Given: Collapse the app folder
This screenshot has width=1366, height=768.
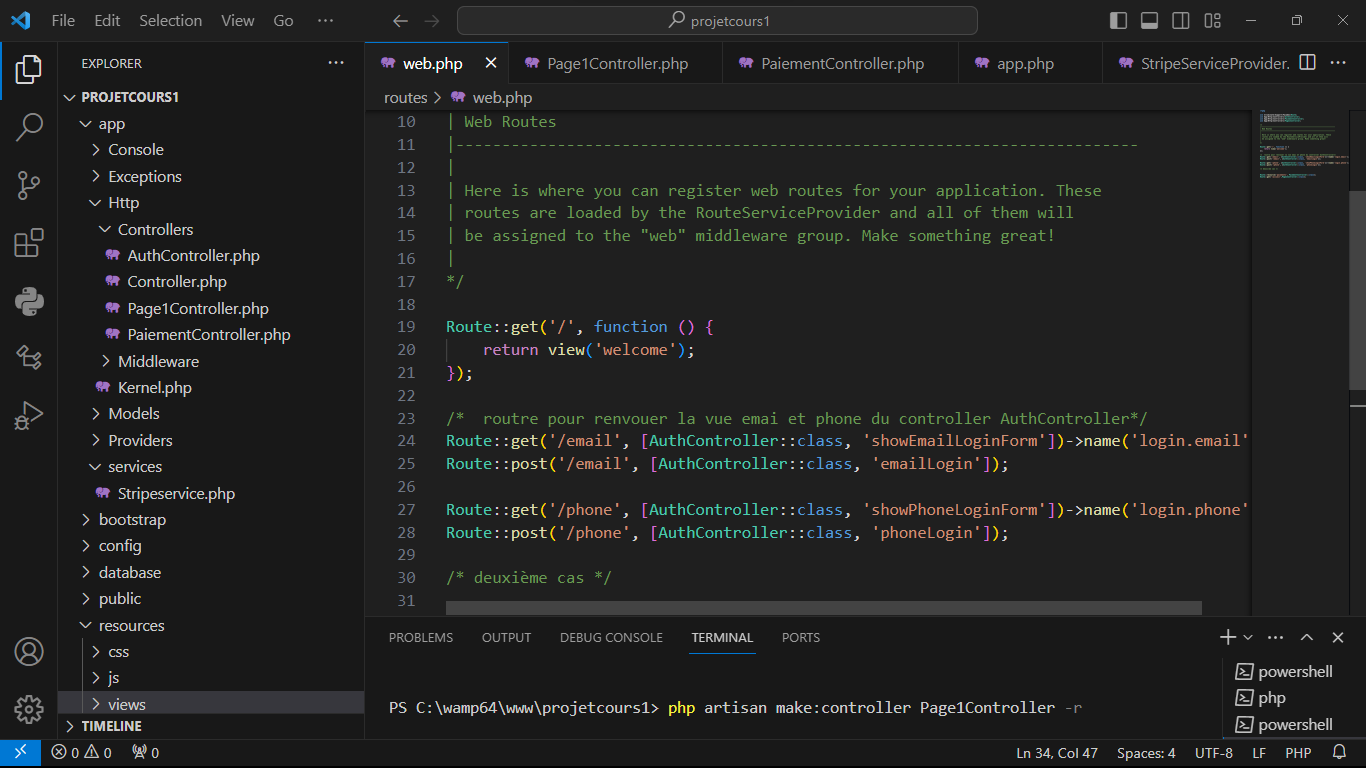Looking at the screenshot, I should (x=211, y=124).
